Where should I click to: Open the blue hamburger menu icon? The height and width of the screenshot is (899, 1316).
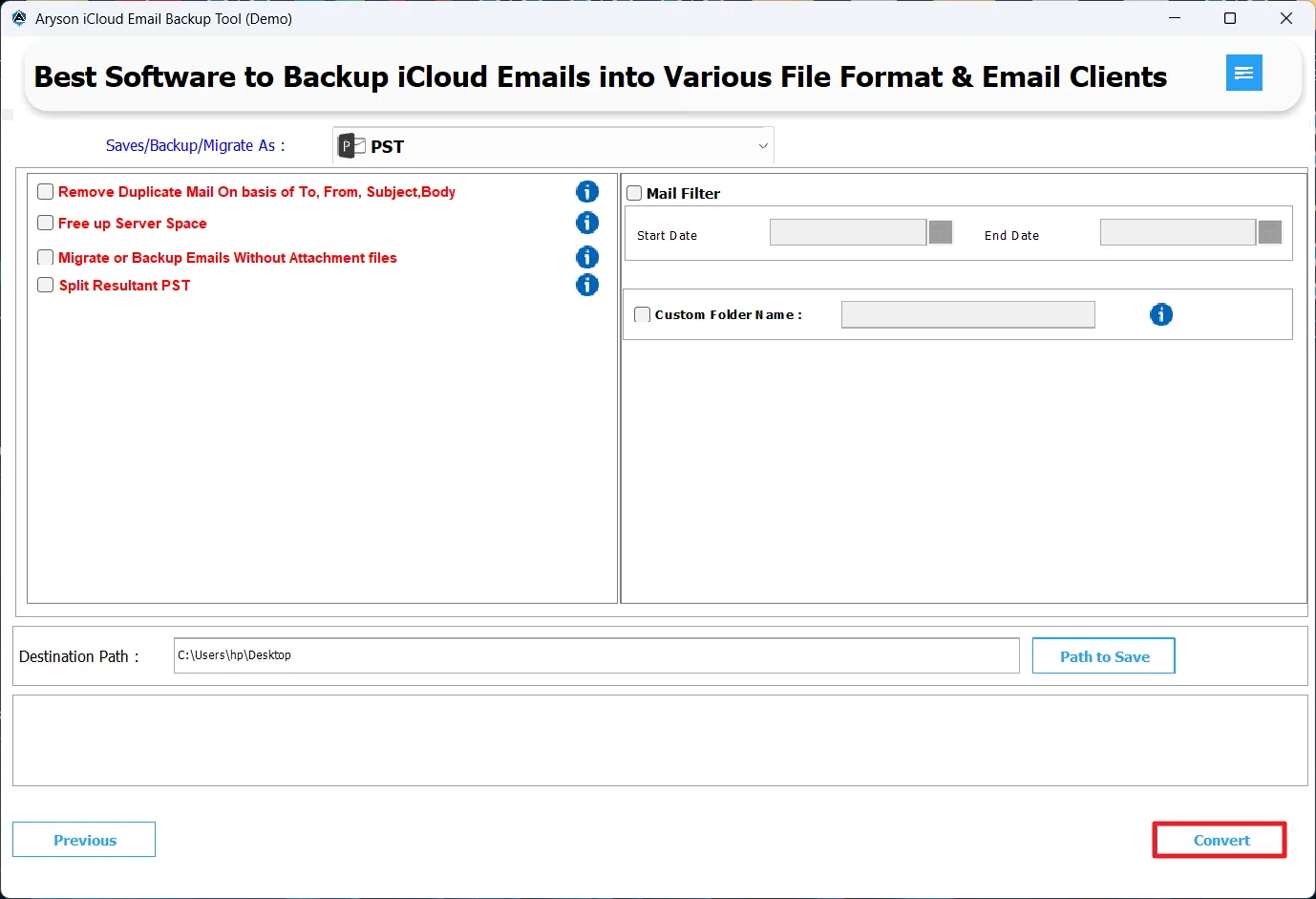(x=1243, y=73)
